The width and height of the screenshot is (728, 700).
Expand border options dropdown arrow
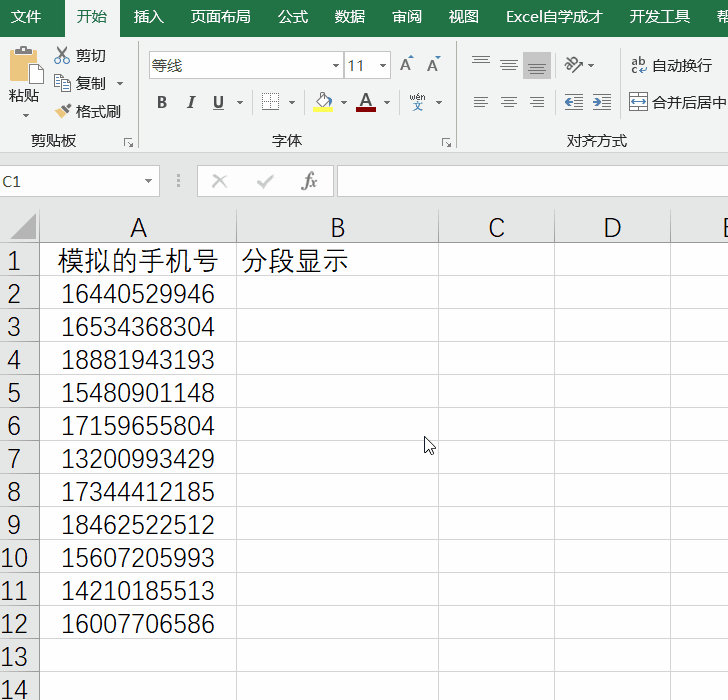(292, 103)
